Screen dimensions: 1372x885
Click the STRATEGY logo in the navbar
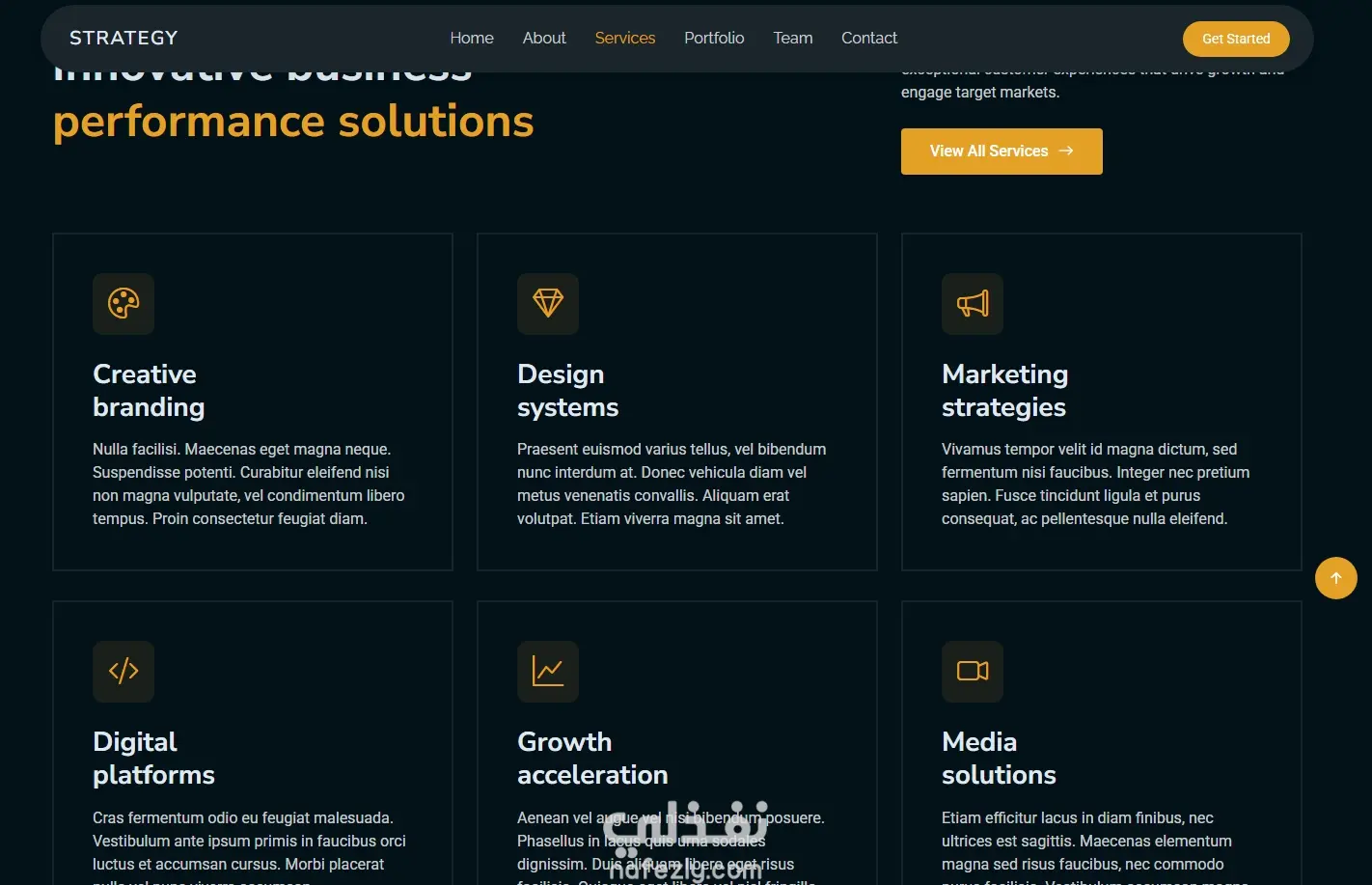(x=123, y=38)
